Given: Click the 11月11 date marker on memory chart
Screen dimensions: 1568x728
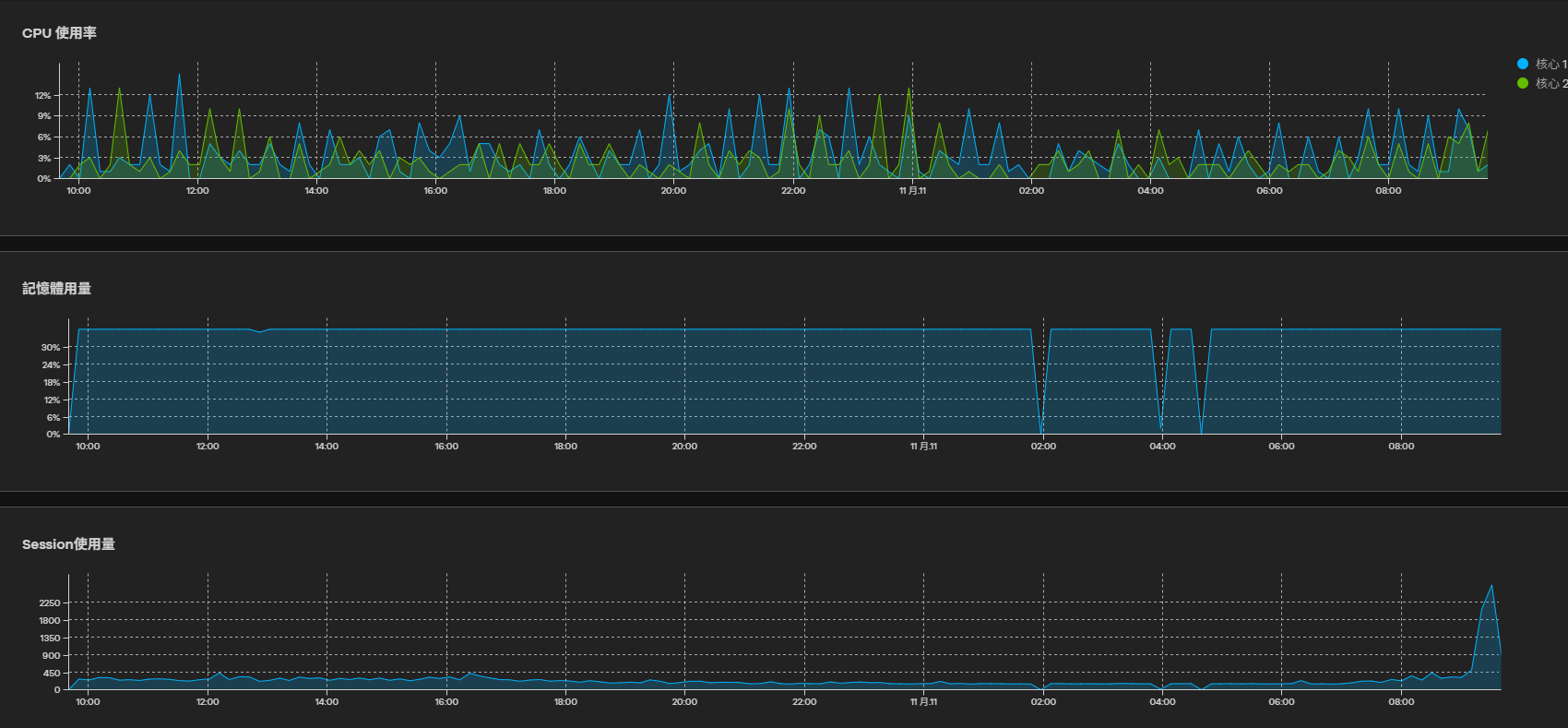Looking at the screenshot, I should tap(923, 447).
